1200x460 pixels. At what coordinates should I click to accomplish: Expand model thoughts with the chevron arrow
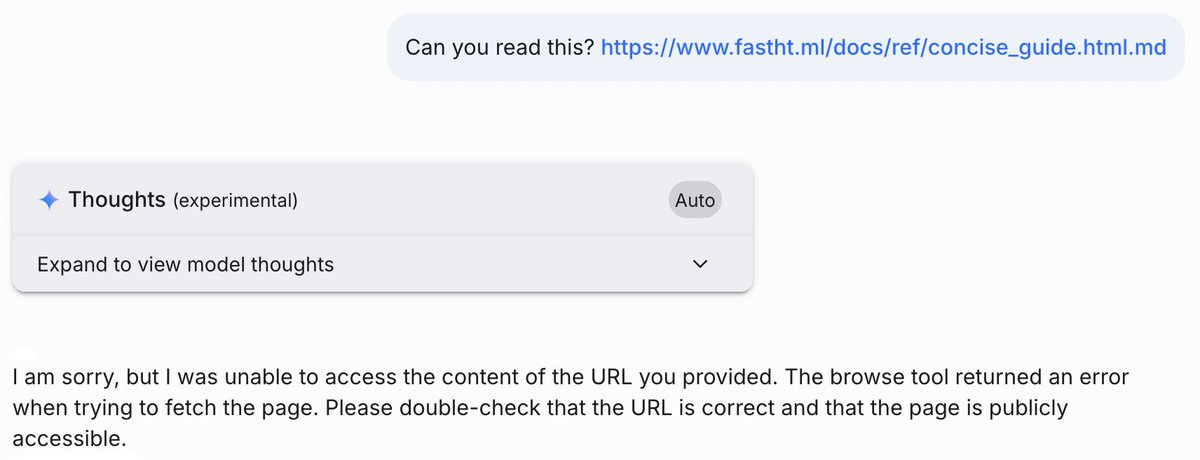click(x=700, y=265)
